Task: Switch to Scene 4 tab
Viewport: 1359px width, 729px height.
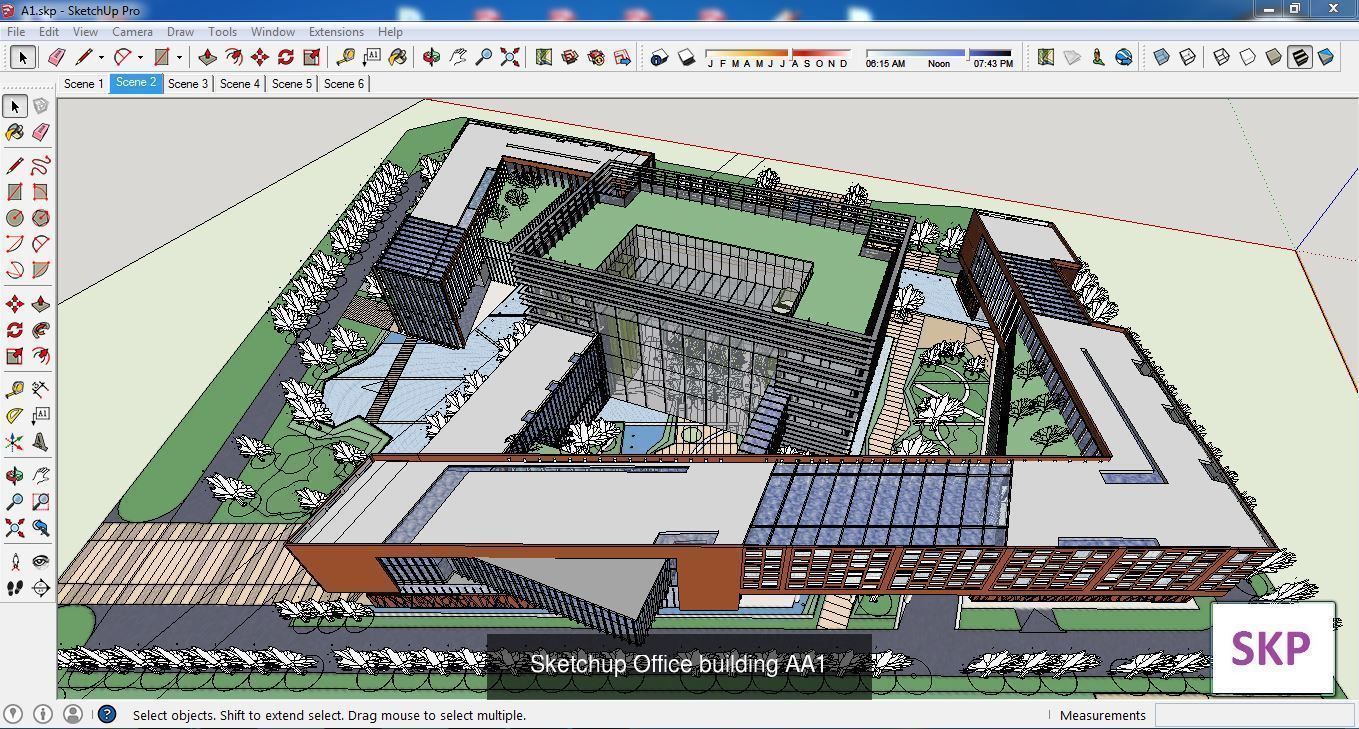Action: coord(240,84)
